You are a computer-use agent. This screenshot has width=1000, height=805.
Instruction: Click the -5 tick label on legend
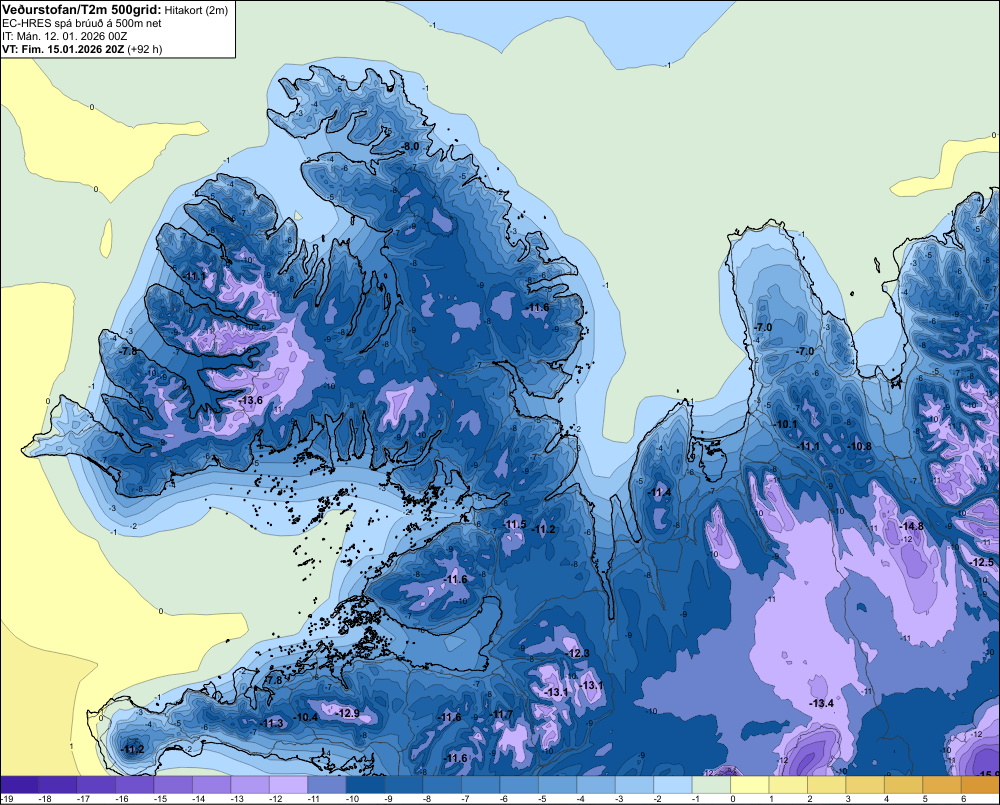tap(542, 799)
